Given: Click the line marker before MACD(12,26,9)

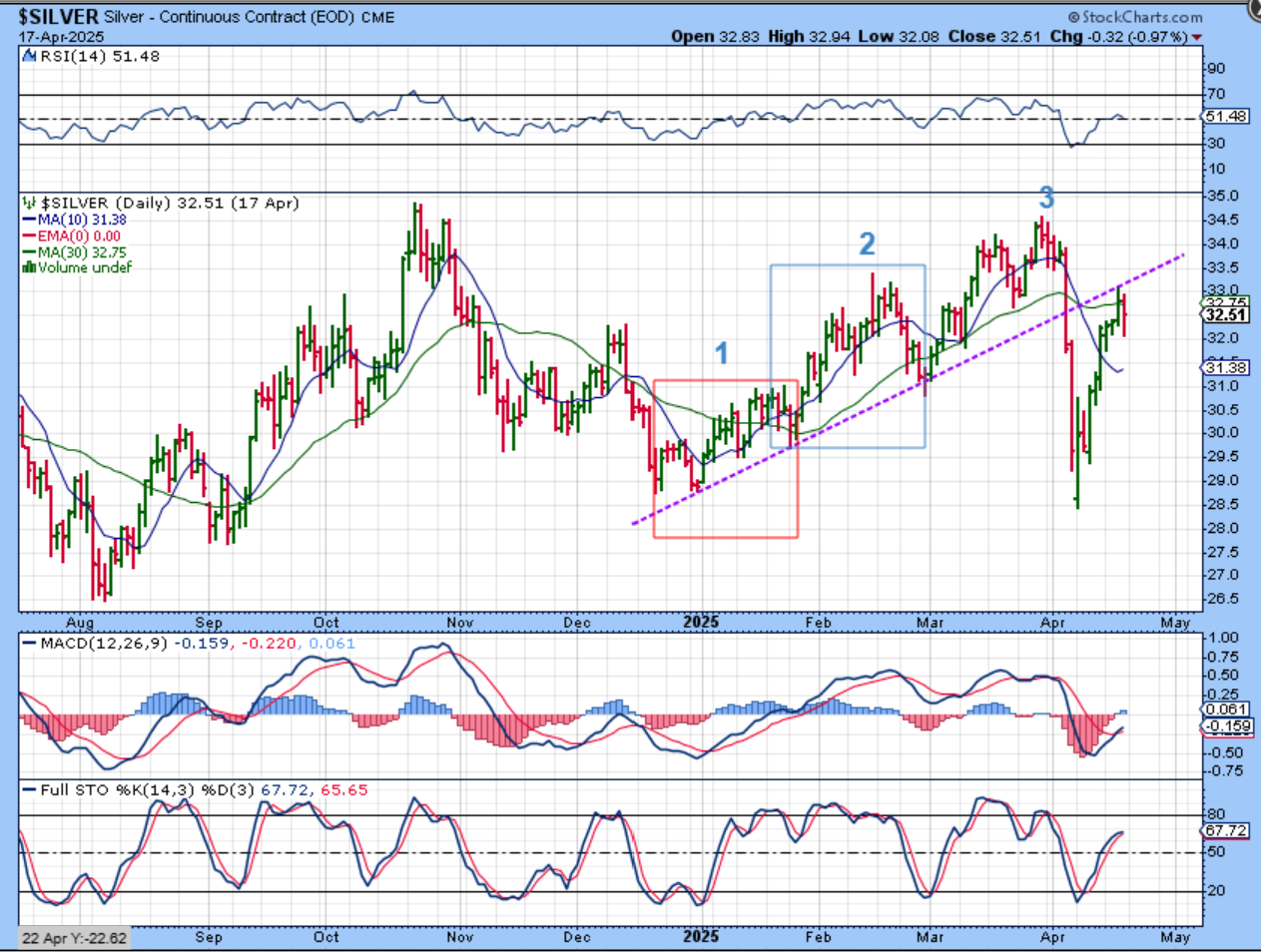Looking at the screenshot, I should (30, 644).
